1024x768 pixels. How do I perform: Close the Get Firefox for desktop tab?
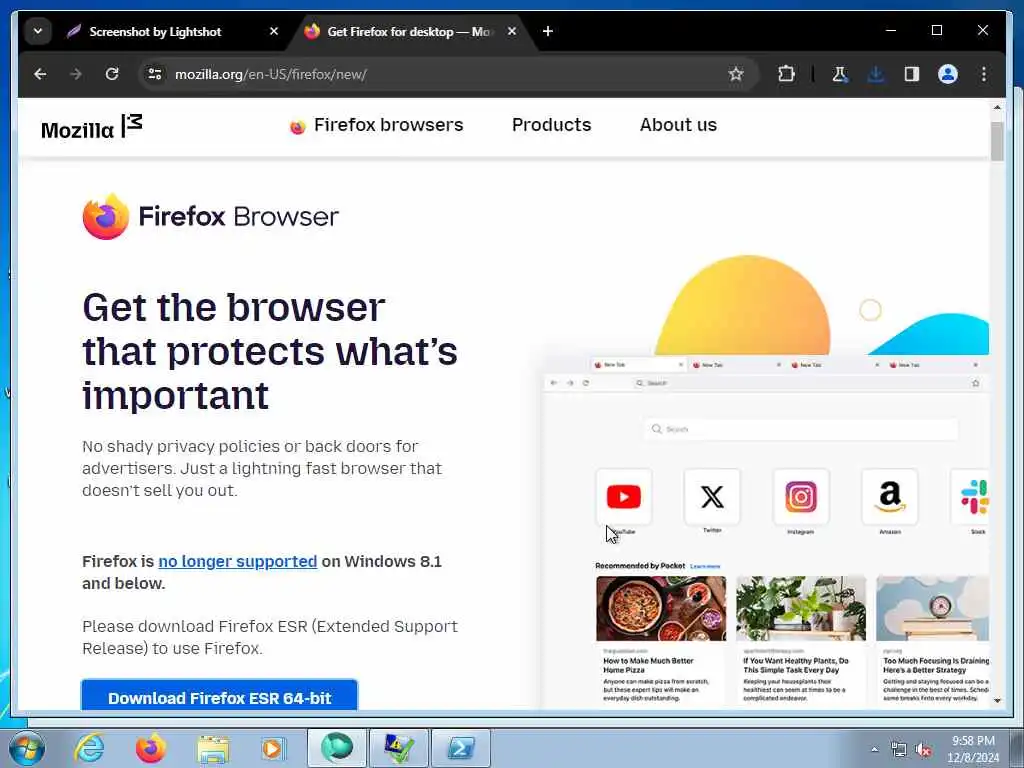[x=512, y=31]
